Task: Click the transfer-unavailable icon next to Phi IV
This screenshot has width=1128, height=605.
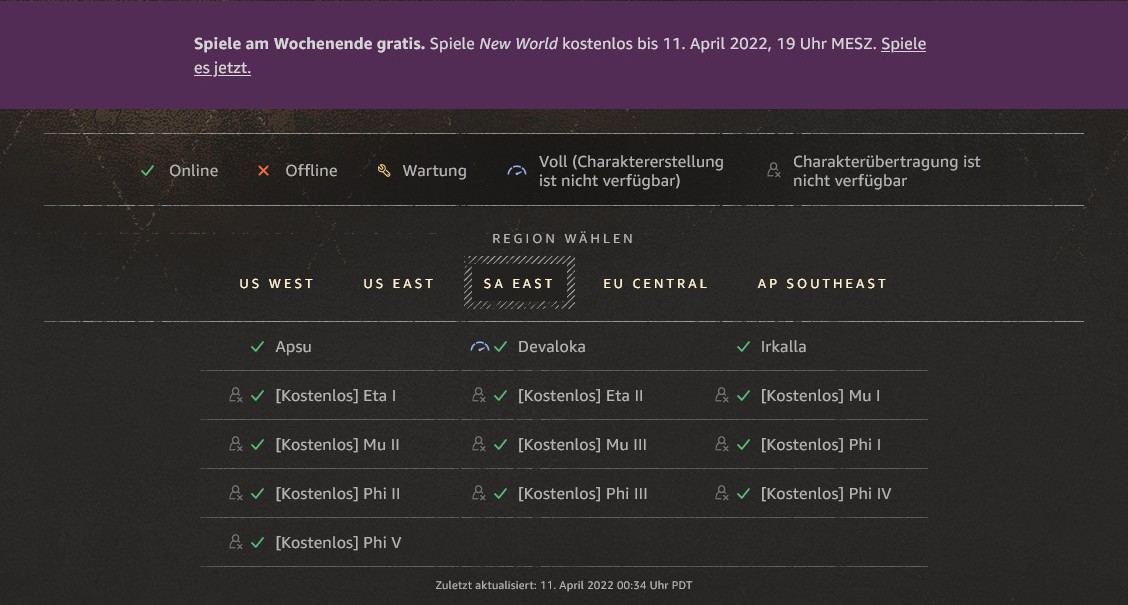Action: pos(722,494)
